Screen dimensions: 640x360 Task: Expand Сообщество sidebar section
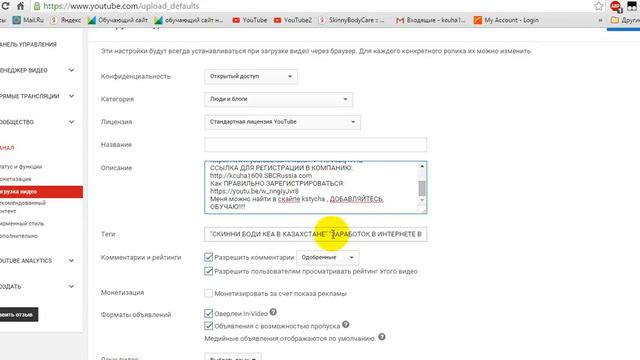pos(71,122)
